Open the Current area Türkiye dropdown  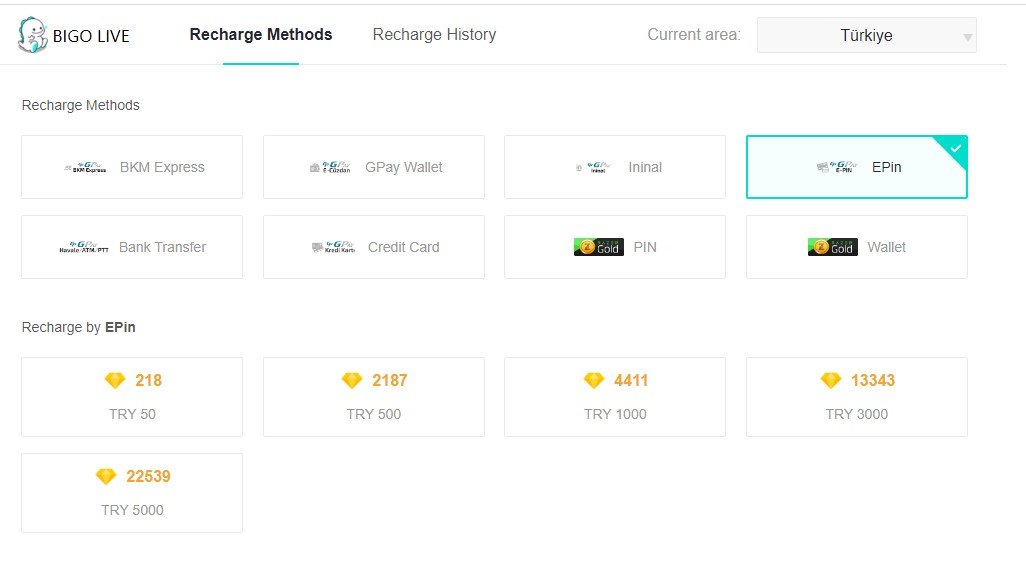click(866, 35)
